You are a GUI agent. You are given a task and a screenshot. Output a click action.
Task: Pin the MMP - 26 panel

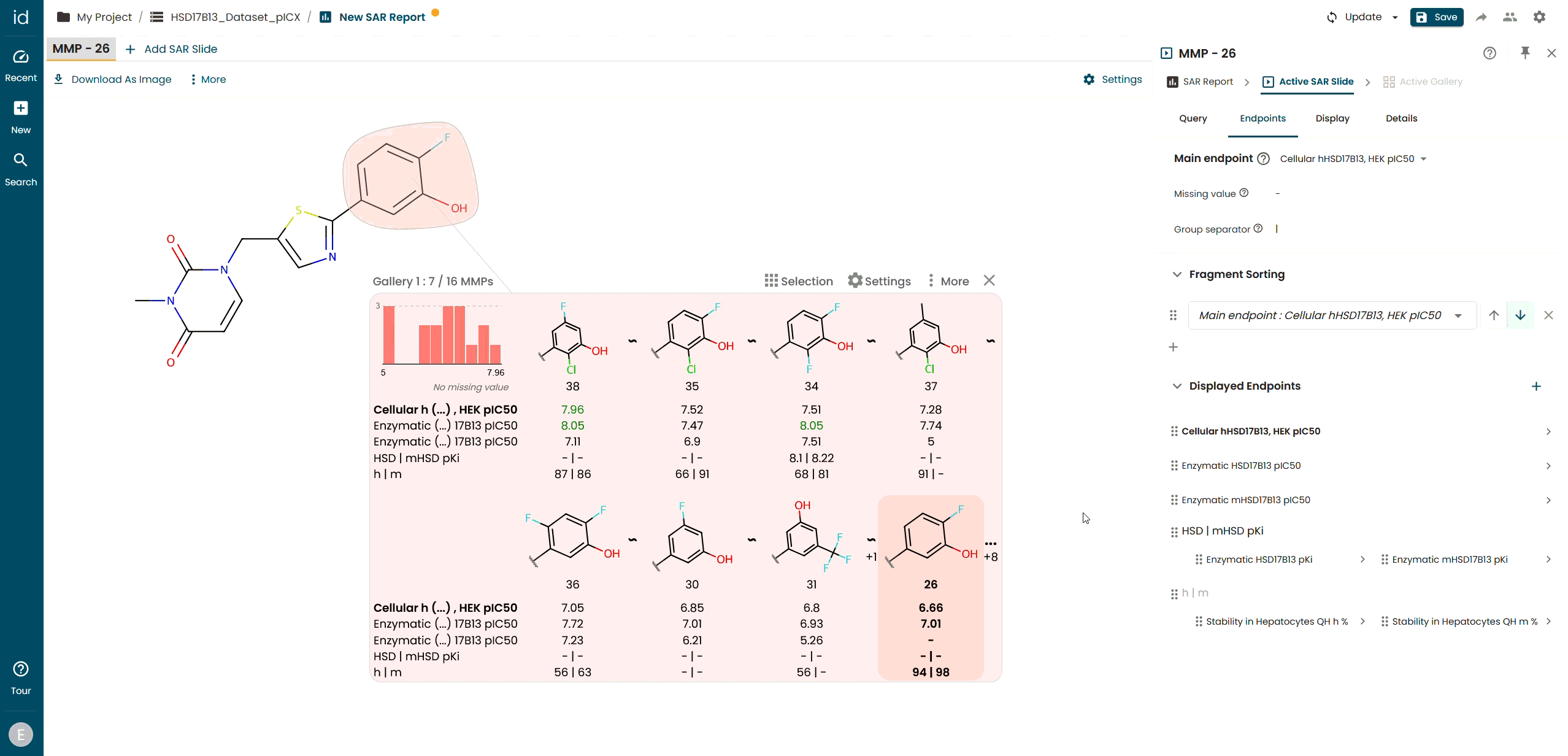click(x=1525, y=53)
